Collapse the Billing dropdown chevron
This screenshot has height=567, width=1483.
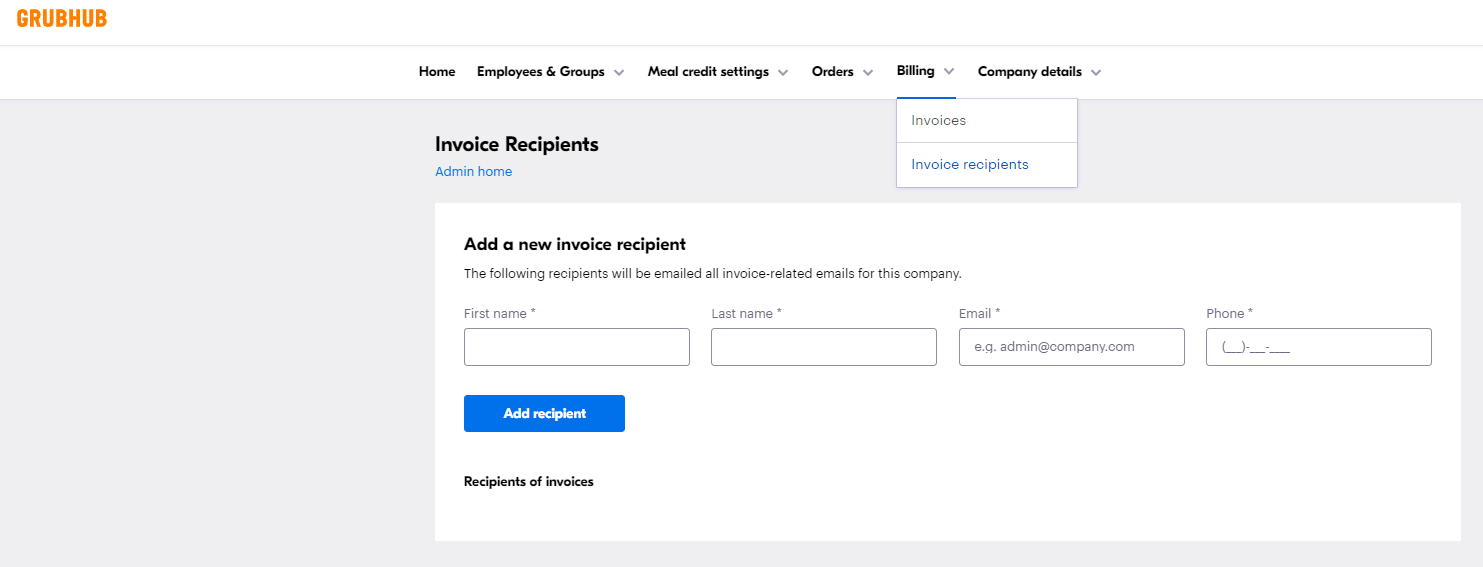click(x=949, y=72)
